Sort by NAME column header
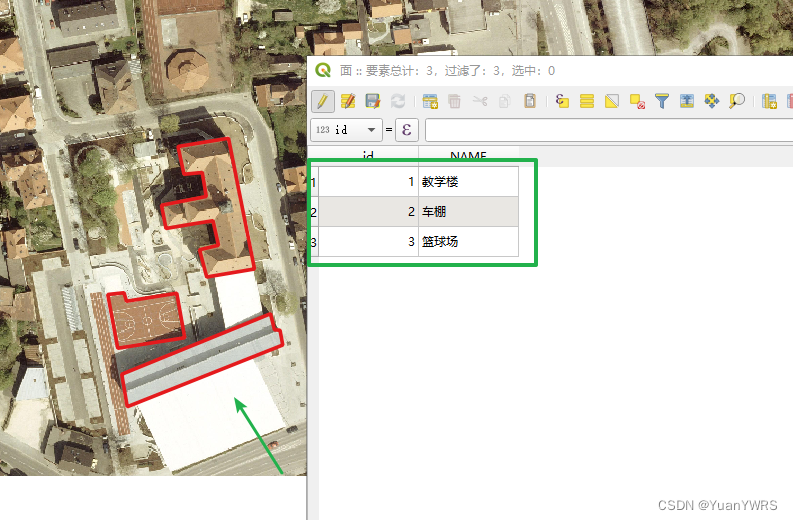 coord(468,154)
